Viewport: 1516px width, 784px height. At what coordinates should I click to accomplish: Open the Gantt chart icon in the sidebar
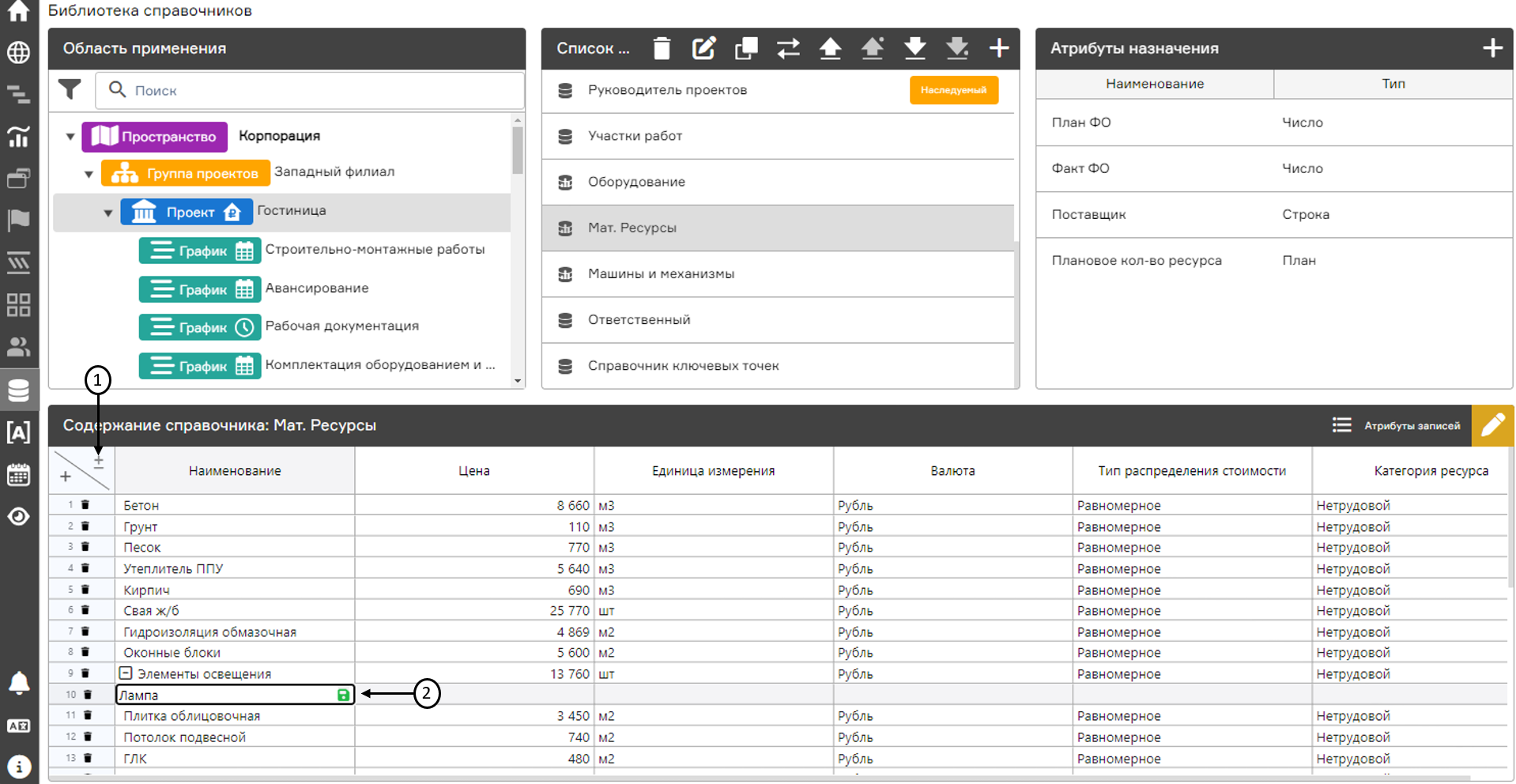(18, 96)
